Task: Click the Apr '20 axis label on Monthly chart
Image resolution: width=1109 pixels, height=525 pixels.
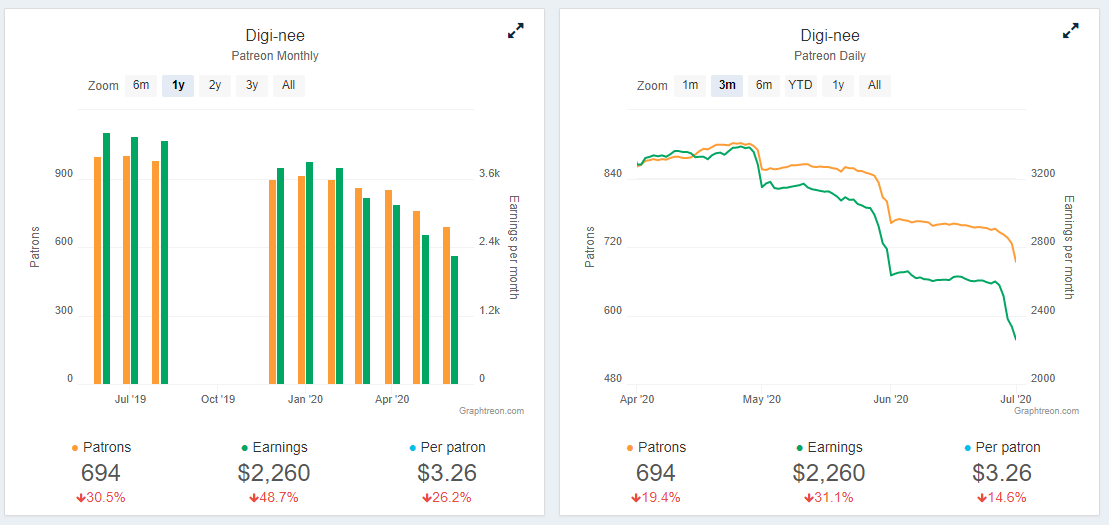Action: (x=393, y=400)
